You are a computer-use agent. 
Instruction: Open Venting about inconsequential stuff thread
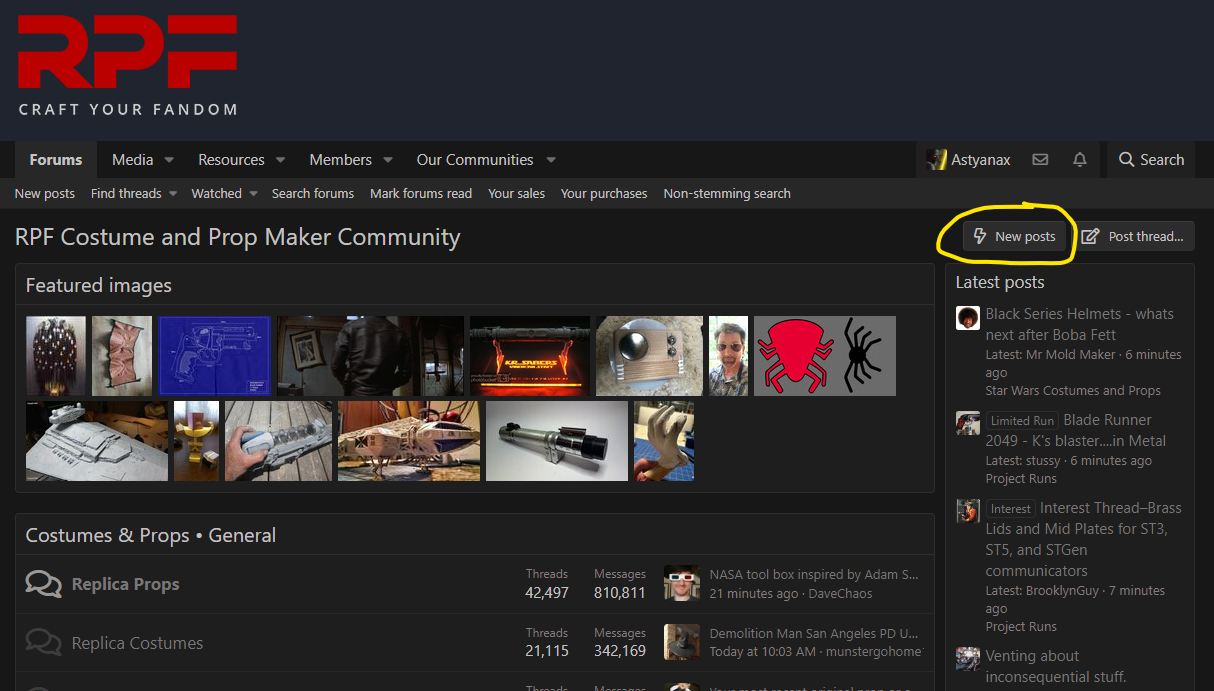click(1056, 666)
